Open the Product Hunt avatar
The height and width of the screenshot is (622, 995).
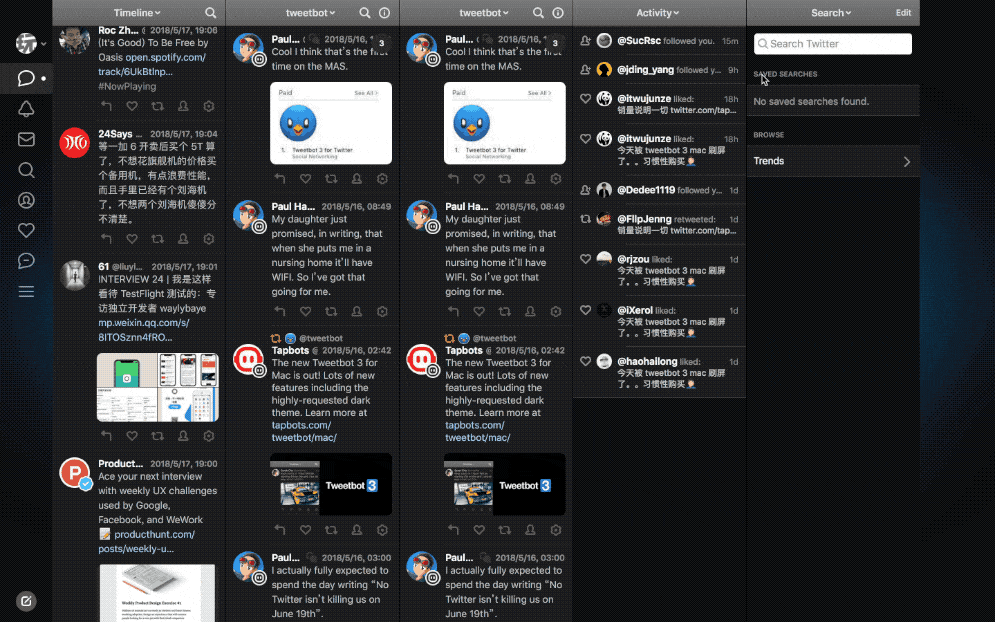click(75, 473)
